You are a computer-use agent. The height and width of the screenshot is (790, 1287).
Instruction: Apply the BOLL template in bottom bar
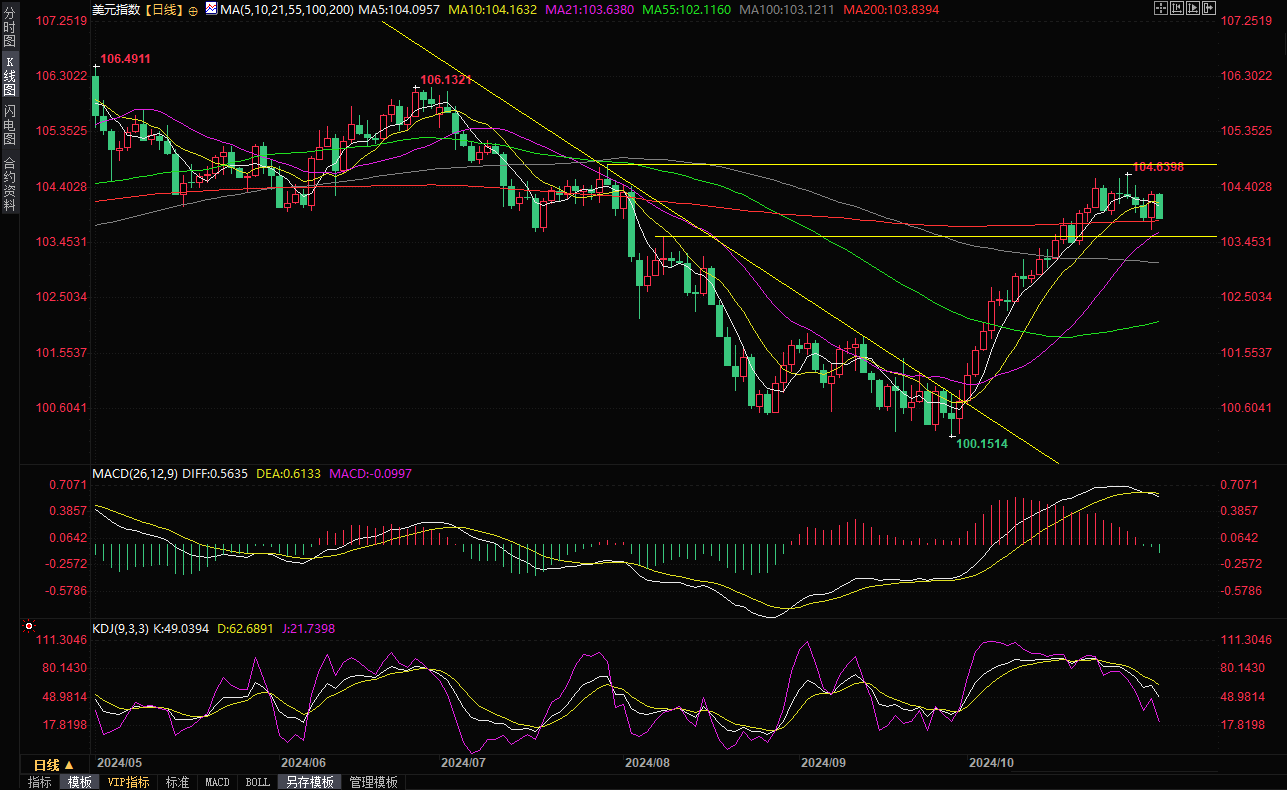[257, 782]
